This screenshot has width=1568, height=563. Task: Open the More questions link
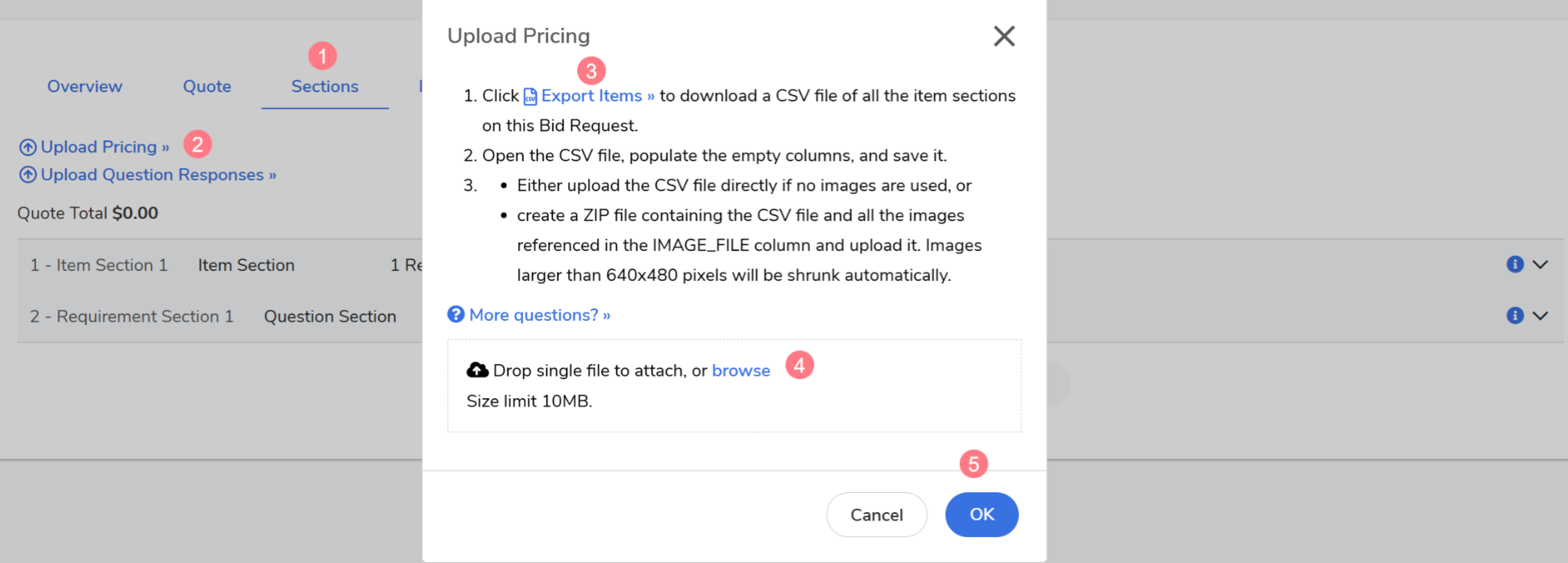[539, 315]
